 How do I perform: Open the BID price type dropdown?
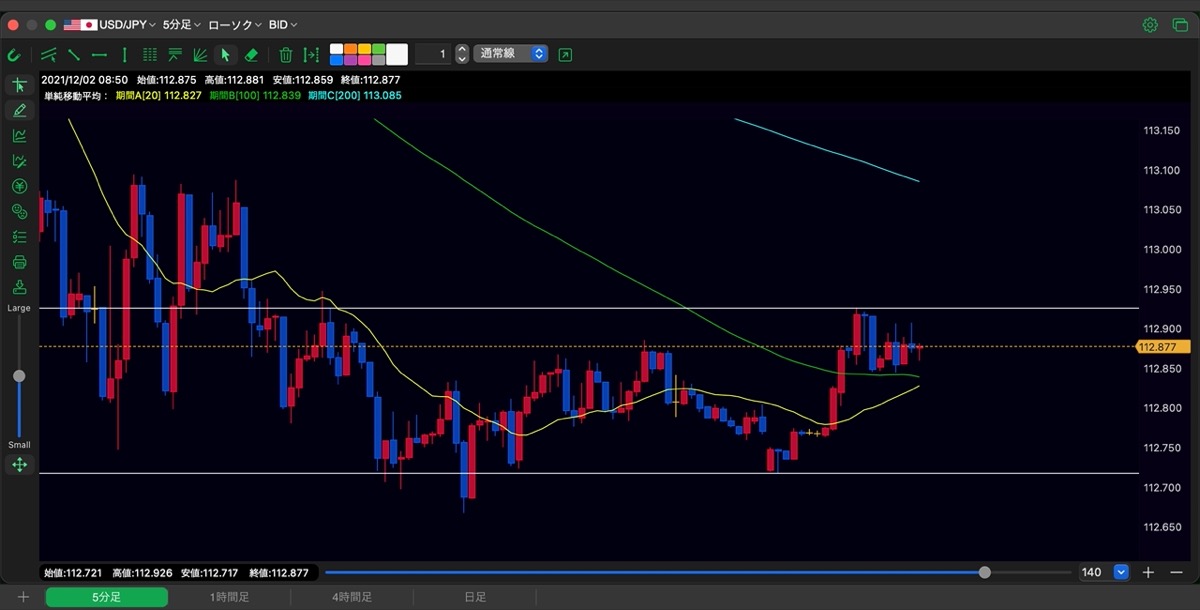pyautogui.click(x=284, y=24)
